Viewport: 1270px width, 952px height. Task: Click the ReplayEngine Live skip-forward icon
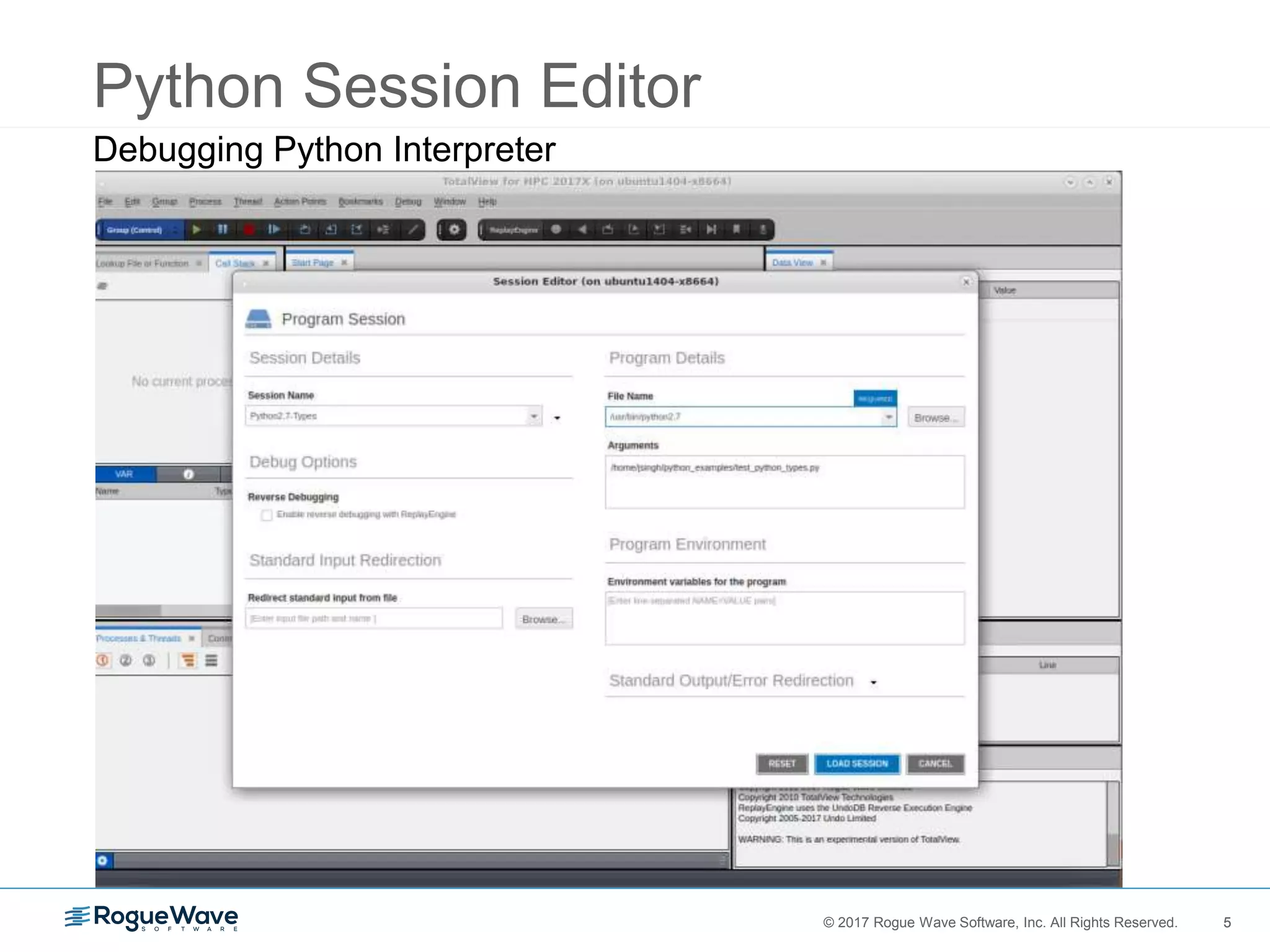pos(711,229)
